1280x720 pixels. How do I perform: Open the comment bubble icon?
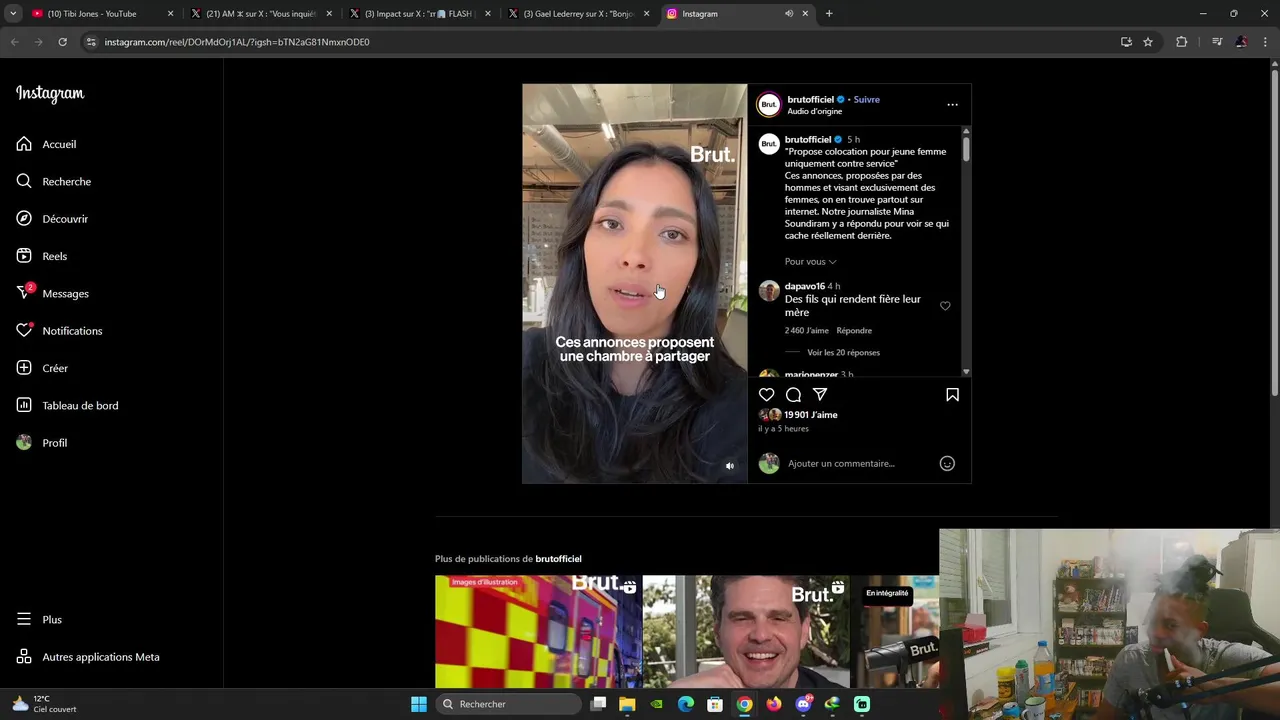[793, 395]
